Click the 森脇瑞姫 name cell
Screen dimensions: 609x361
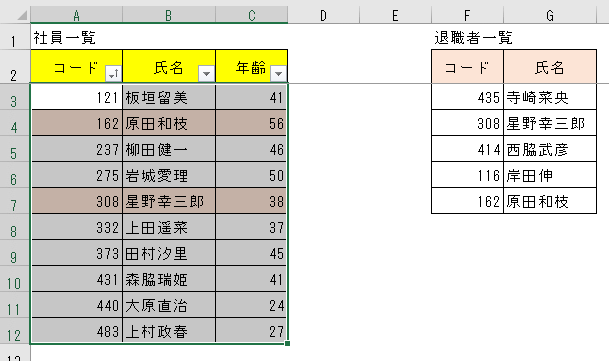[x=169, y=279]
